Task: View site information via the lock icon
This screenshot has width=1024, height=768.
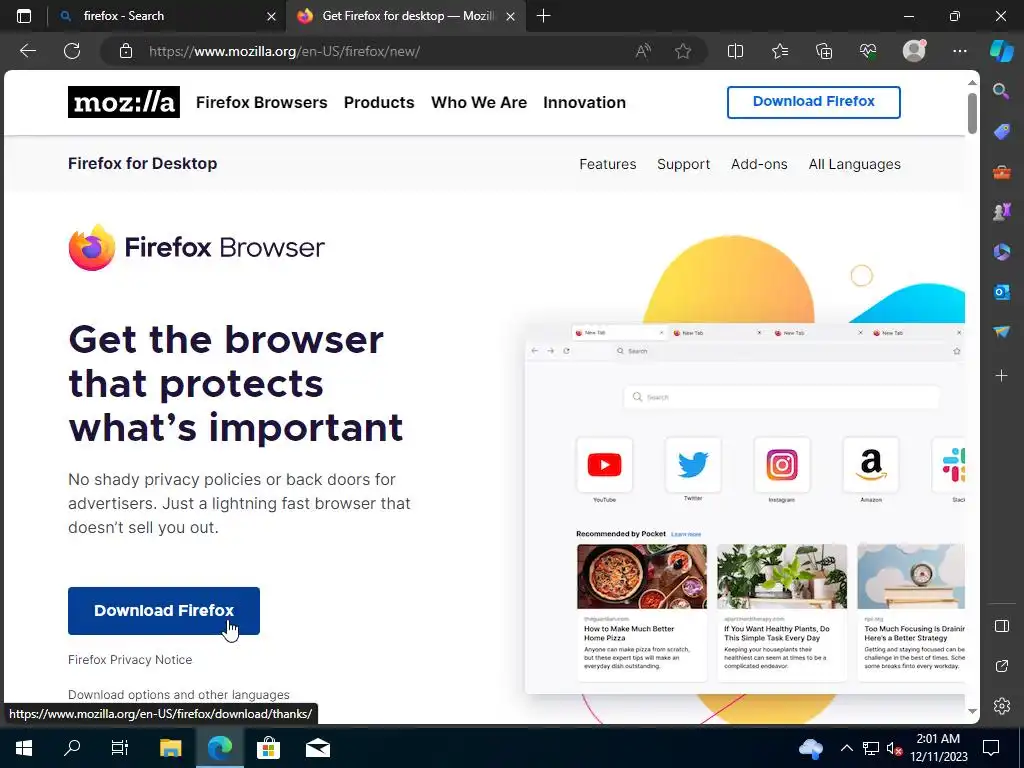Action: (126, 51)
